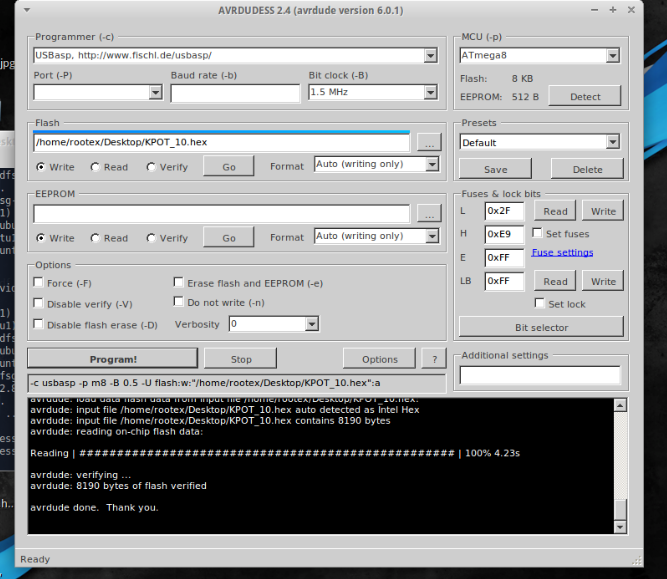This screenshot has width=667, height=579.
Task: Check the Set fuses checkbox
Action: 539,234
